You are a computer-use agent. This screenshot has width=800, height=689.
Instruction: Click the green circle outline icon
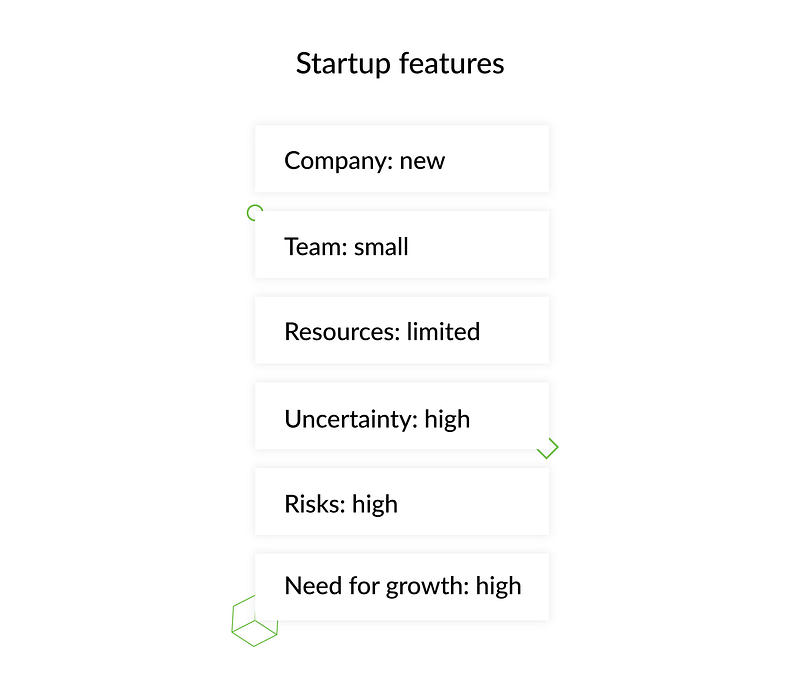pyautogui.click(x=255, y=212)
